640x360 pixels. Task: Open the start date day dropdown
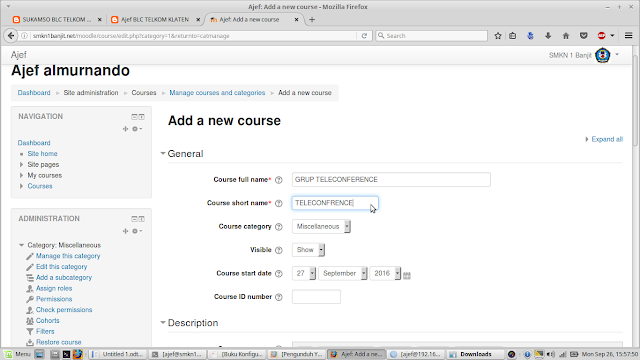tap(304, 273)
